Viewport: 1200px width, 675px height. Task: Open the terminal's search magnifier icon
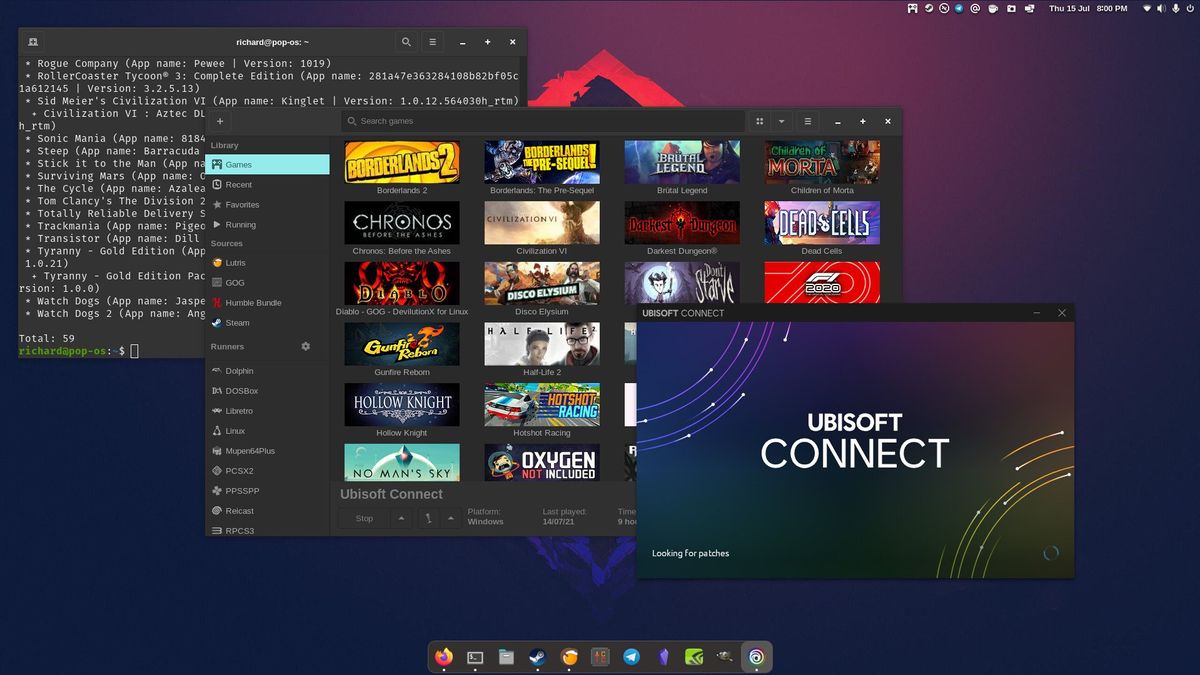click(406, 42)
